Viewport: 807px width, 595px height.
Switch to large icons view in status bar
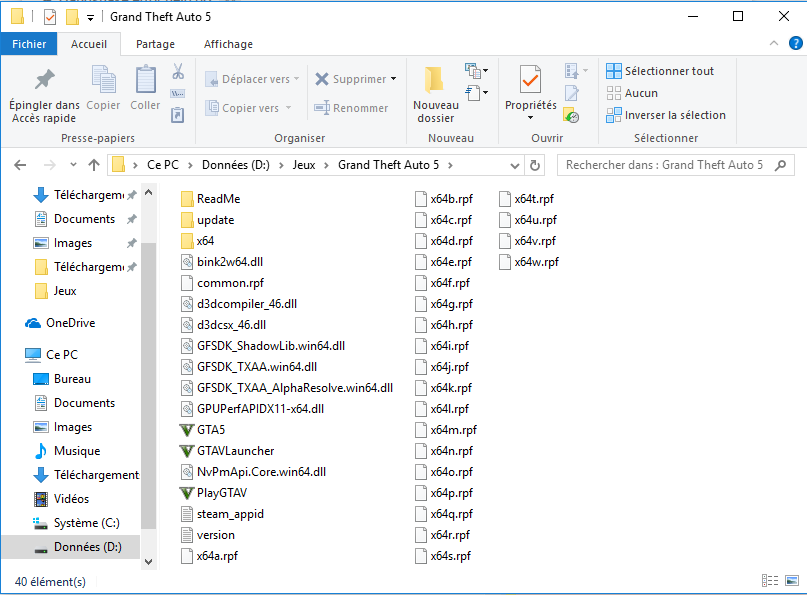pyautogui.click(x=792, y=581)
